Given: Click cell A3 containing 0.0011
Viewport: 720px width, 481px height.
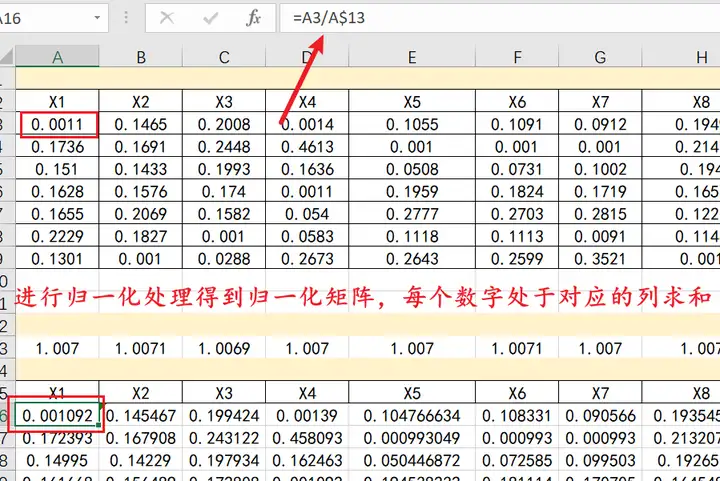Looking at the screenshot, I should pos(57,124).
